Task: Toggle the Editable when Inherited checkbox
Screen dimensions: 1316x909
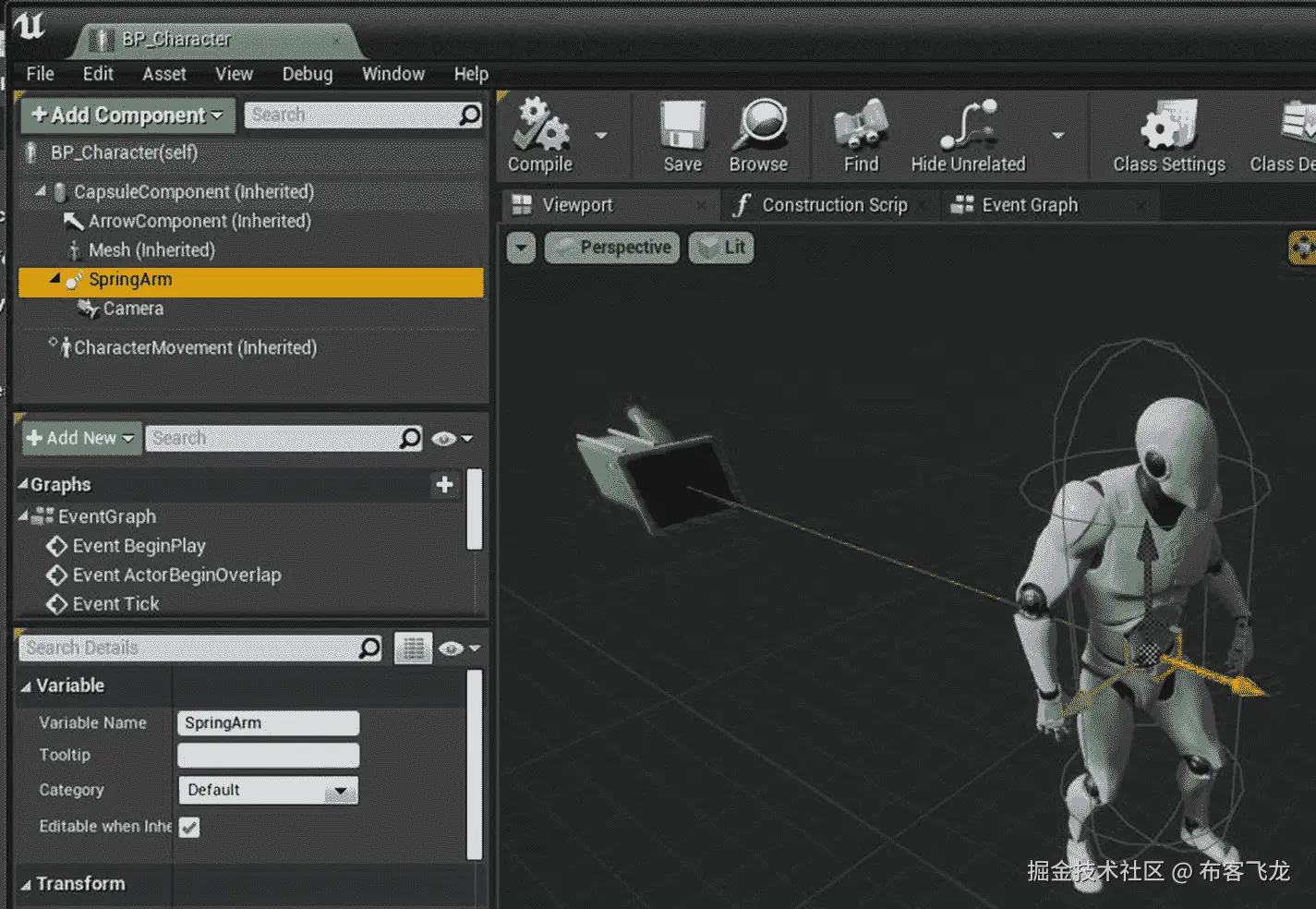Action: (189, 828)
